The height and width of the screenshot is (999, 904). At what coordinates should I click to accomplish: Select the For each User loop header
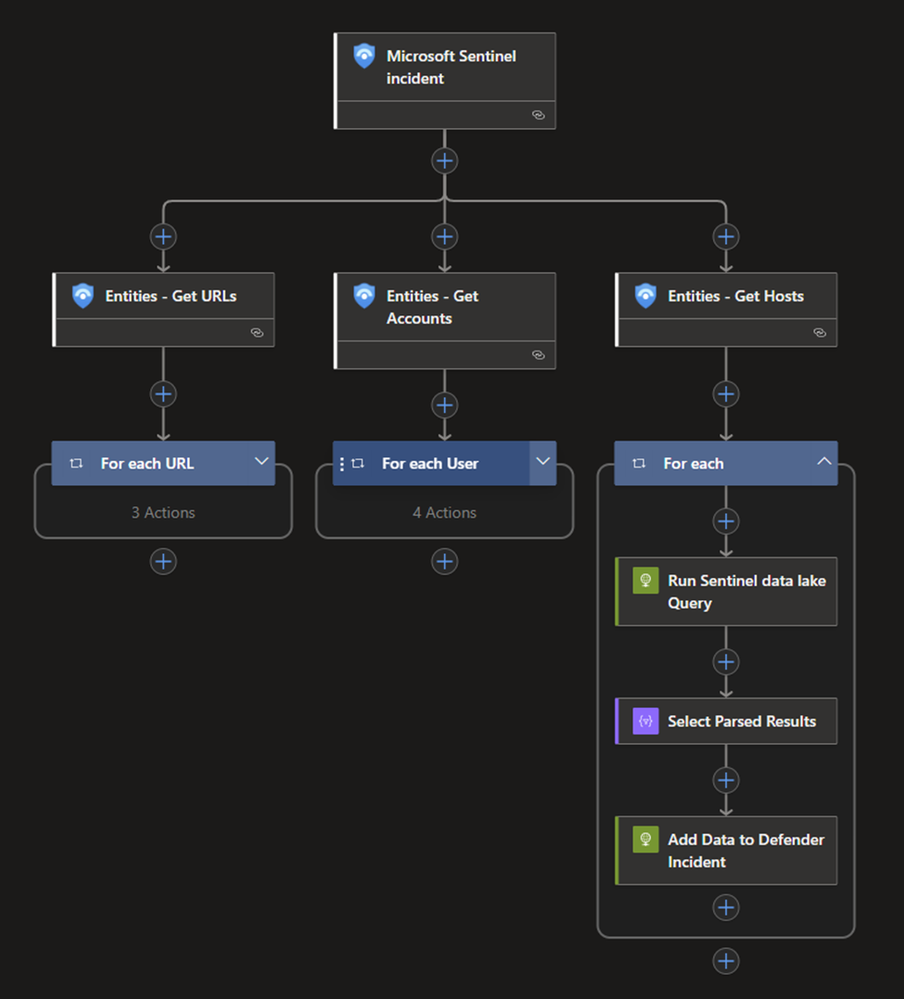445,463
